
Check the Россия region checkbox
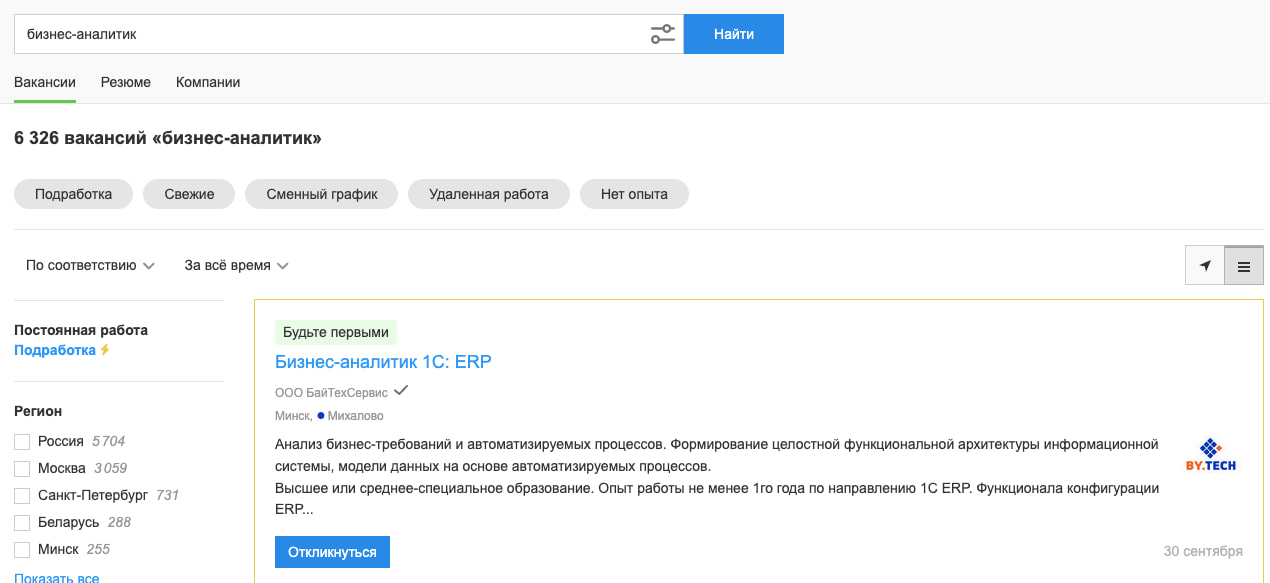21,440
